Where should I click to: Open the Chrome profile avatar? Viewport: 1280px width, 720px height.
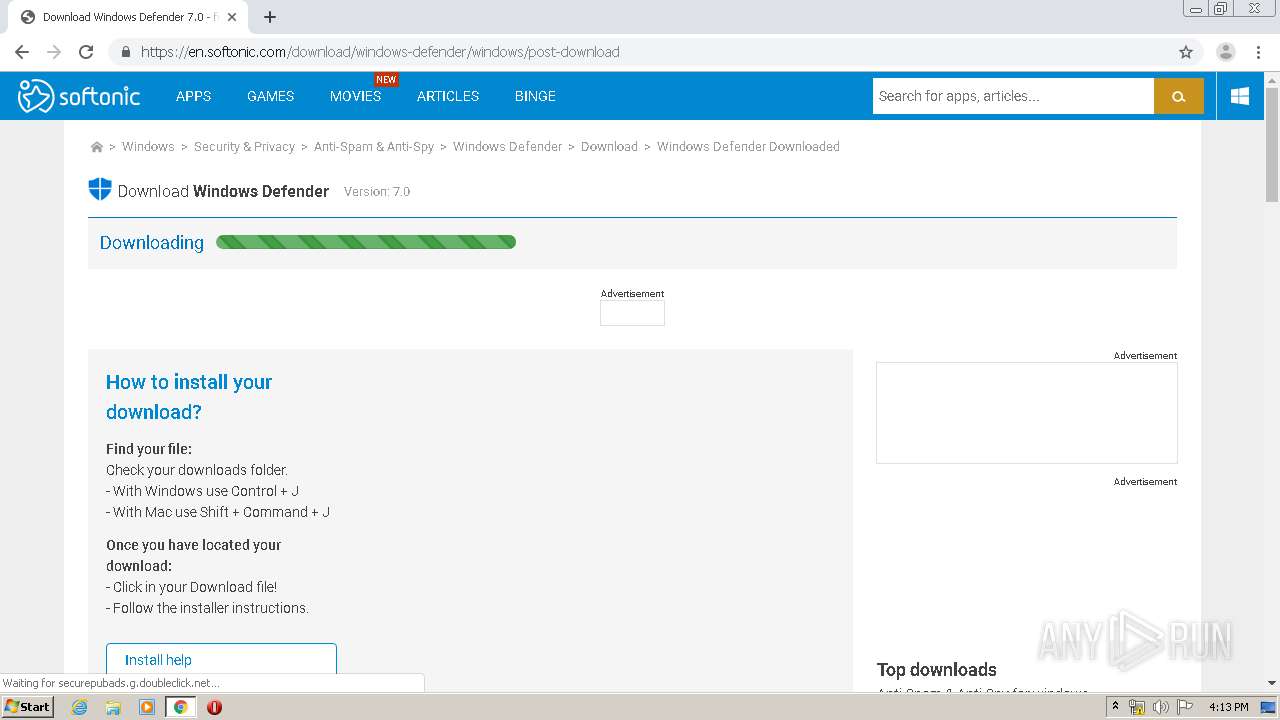(1226, 52)
